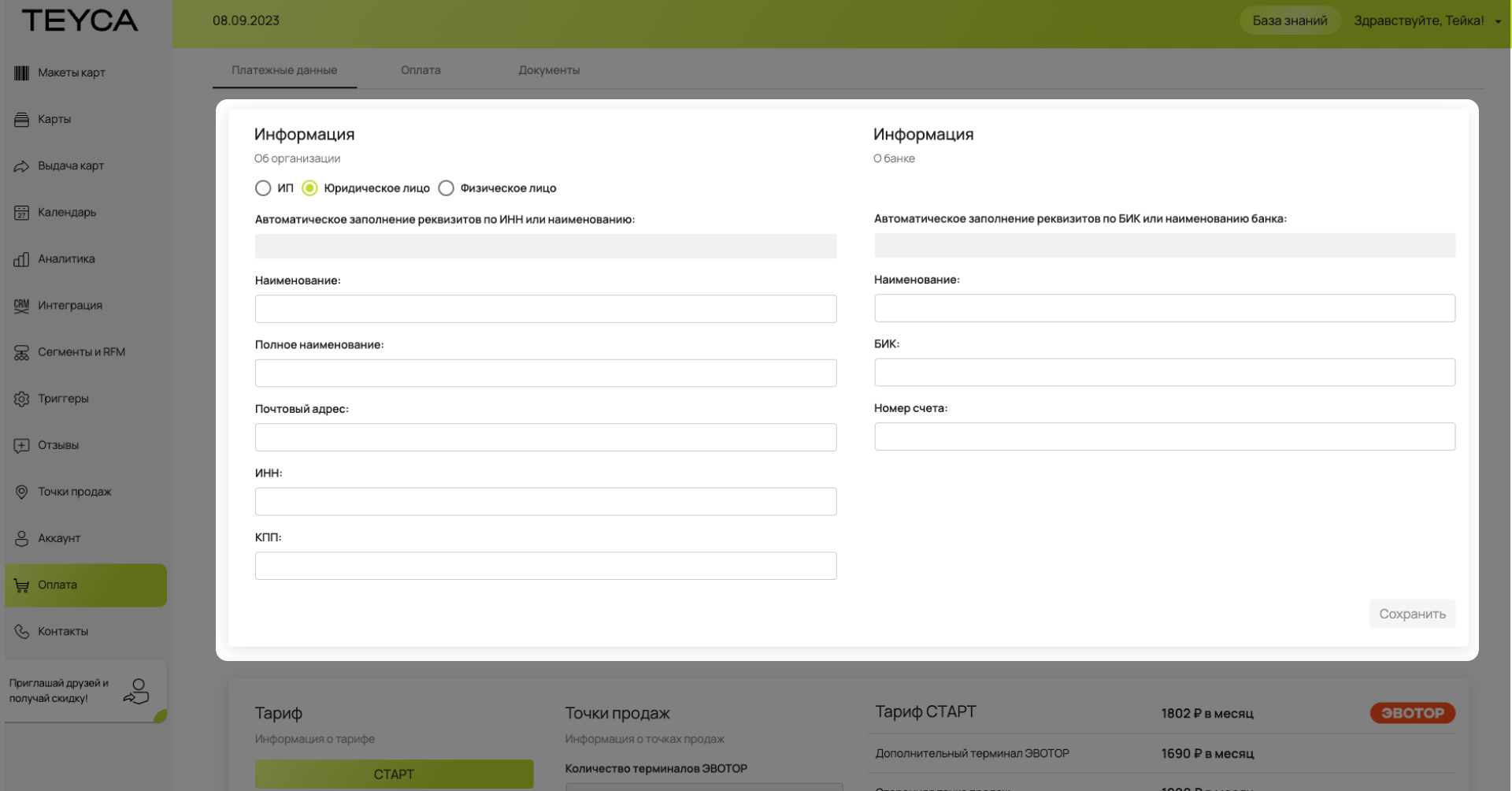Open the База знаний button
1512x791 pixels.
1290,20
